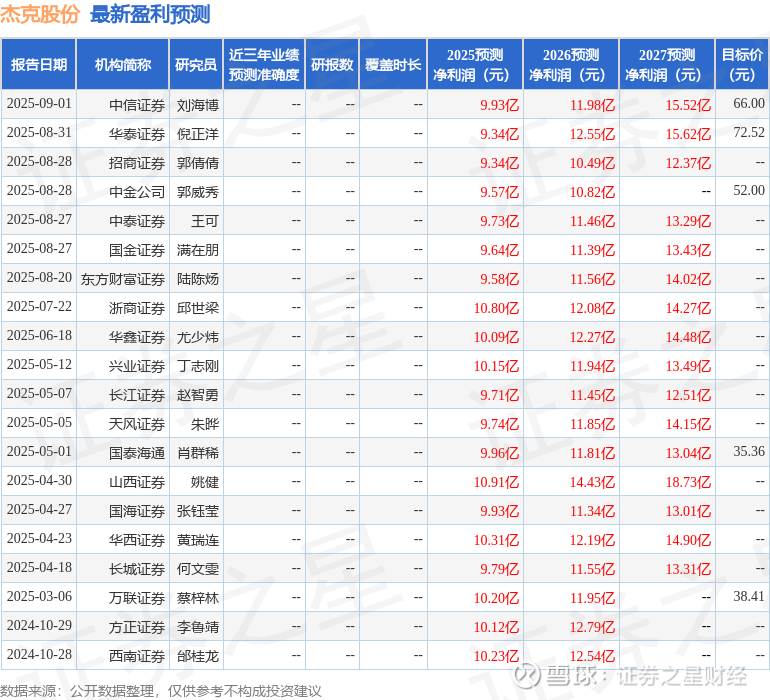Select analyst 倪正洋 cell
Image resolution: width=770 pixels, height=700 pixels.
coord(197,134)
